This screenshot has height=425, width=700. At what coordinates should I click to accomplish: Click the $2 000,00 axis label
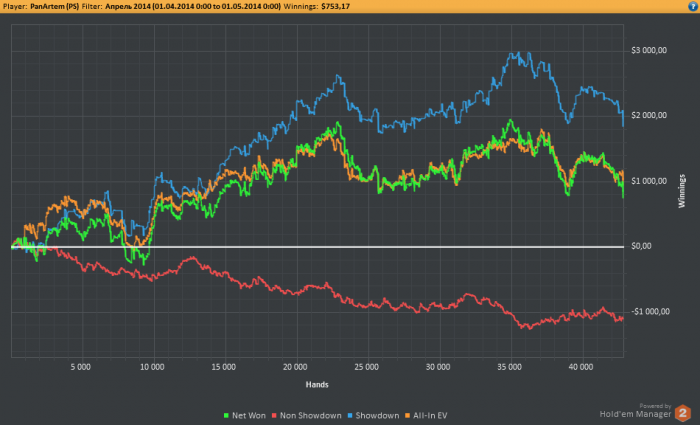coord(649,116)
